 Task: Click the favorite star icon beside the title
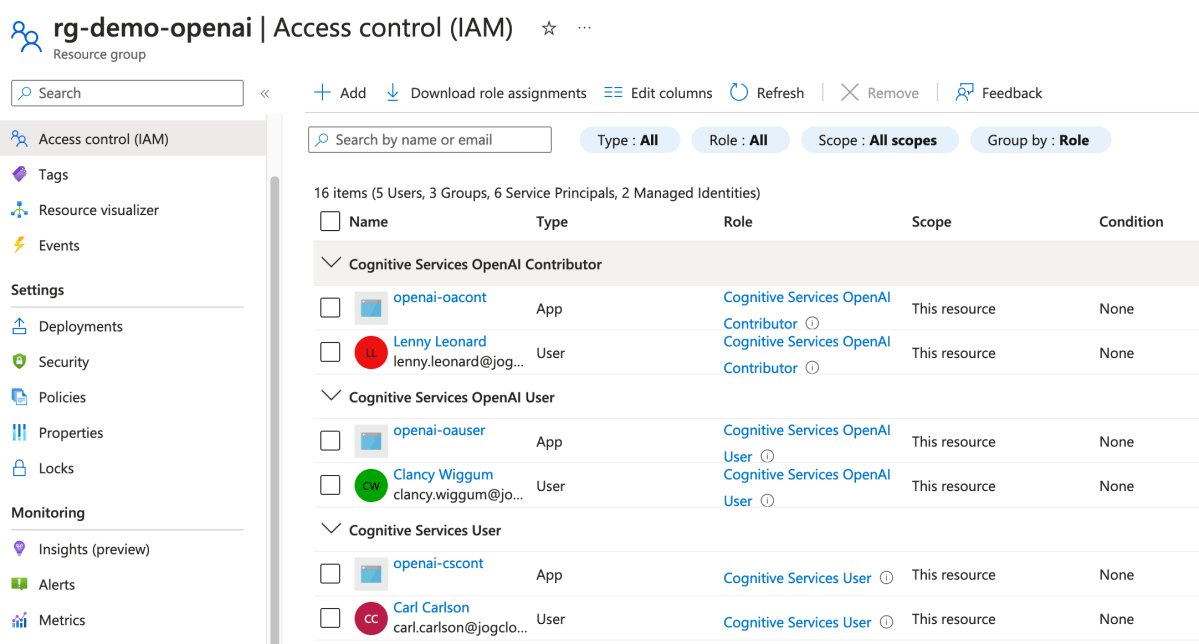(549, 29)
